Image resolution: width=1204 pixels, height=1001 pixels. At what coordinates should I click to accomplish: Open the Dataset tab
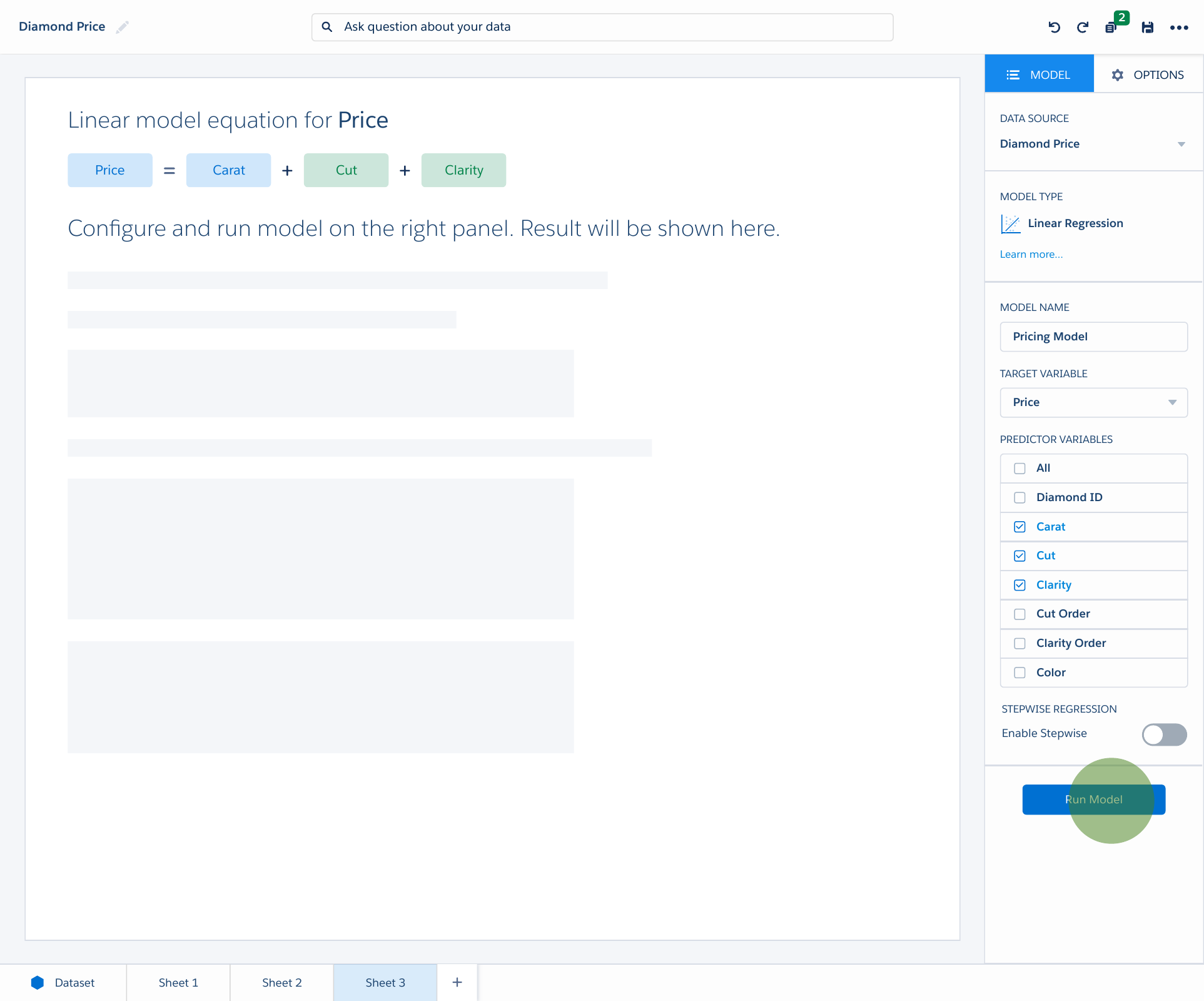pos(63,982)
